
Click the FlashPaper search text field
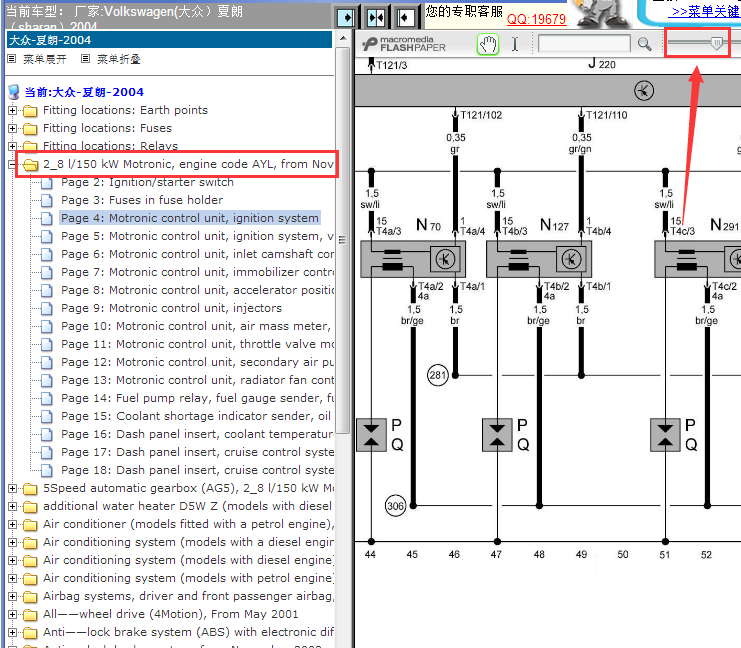click(584, 44)
